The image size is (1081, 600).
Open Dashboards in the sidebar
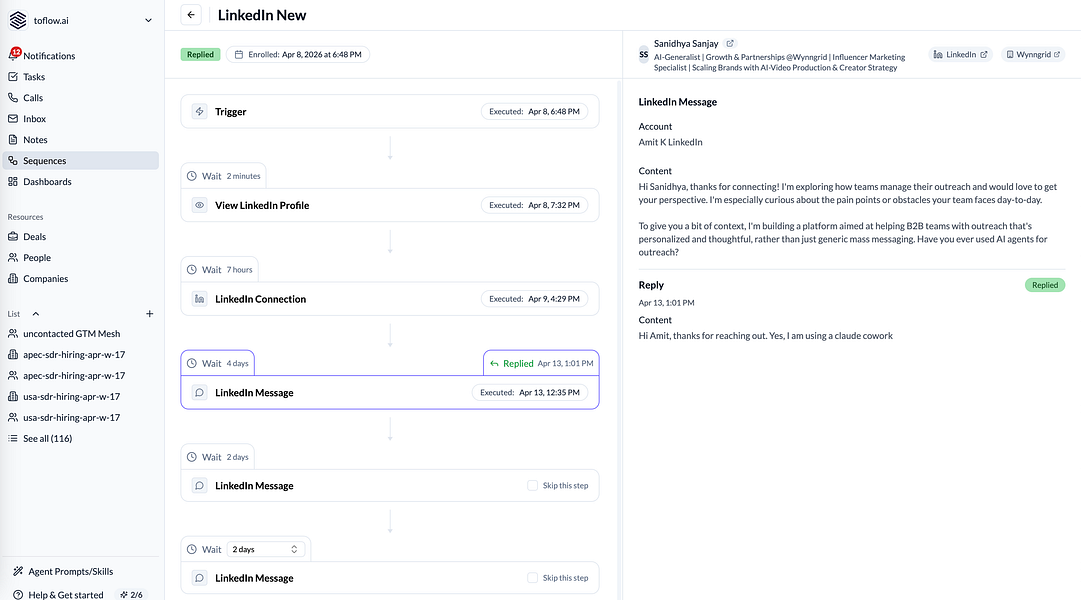pos(81,181)
